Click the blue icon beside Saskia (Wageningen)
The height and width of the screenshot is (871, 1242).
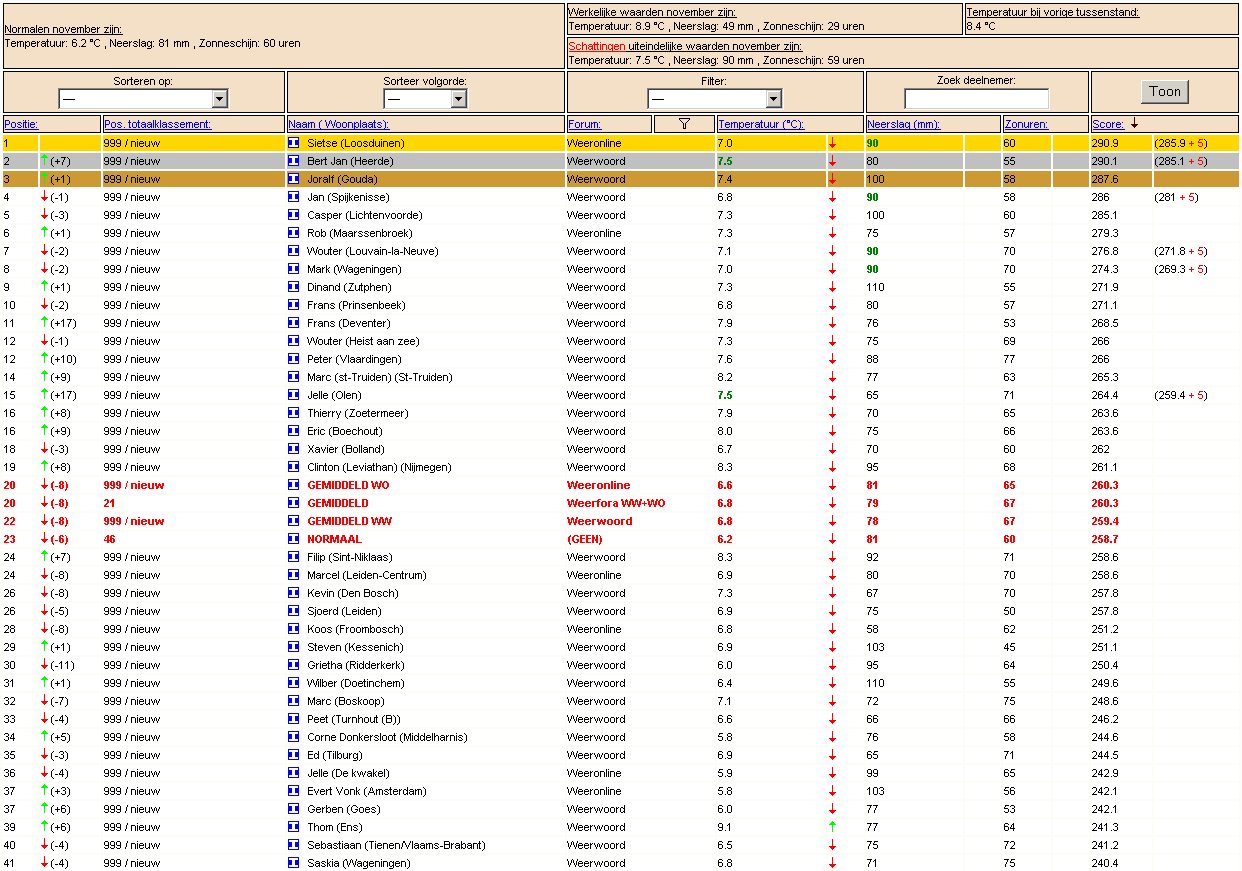(294, 863)
